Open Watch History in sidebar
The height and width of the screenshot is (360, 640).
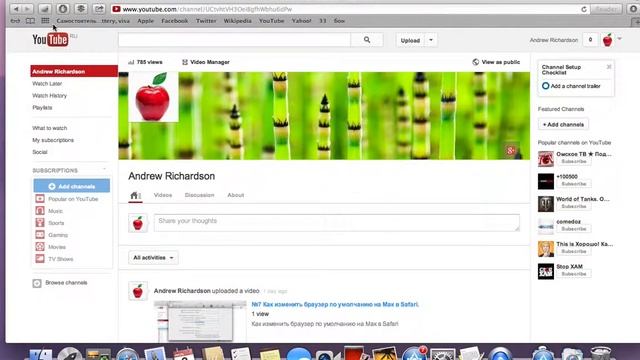49,96
